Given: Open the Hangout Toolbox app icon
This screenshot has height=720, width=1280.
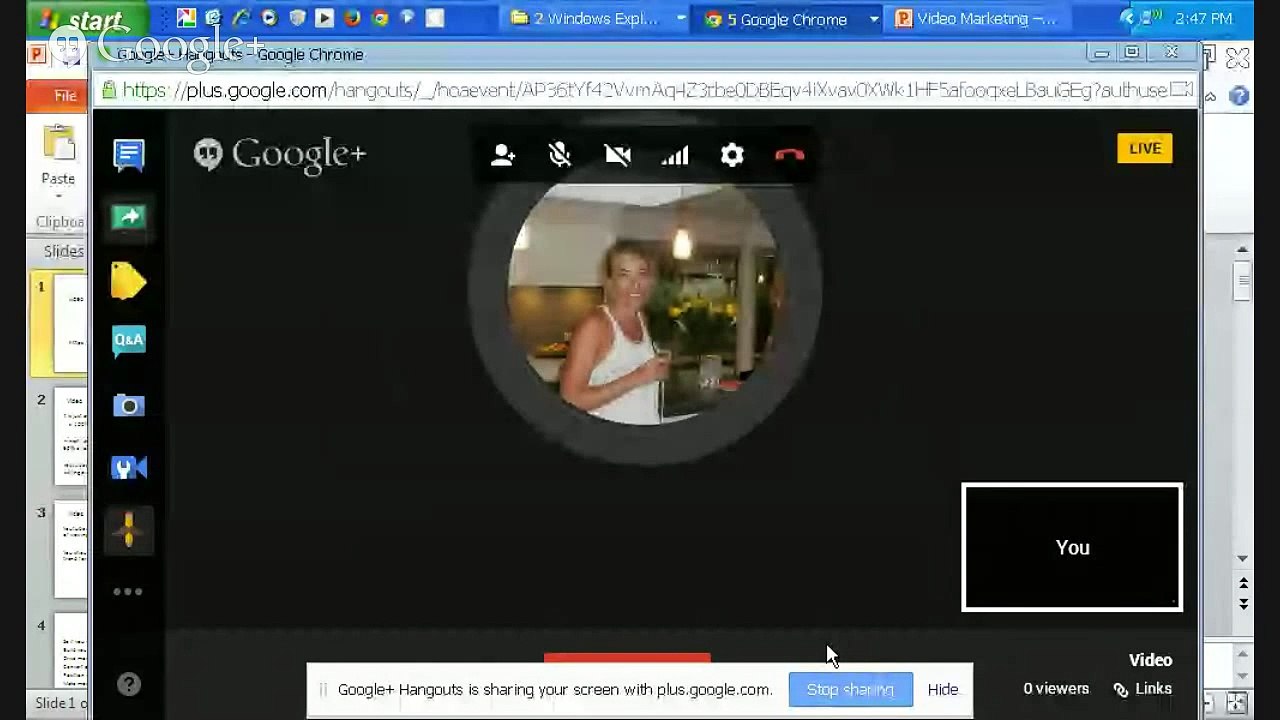Looking at the screenshot, I should [x=129, y=467].
